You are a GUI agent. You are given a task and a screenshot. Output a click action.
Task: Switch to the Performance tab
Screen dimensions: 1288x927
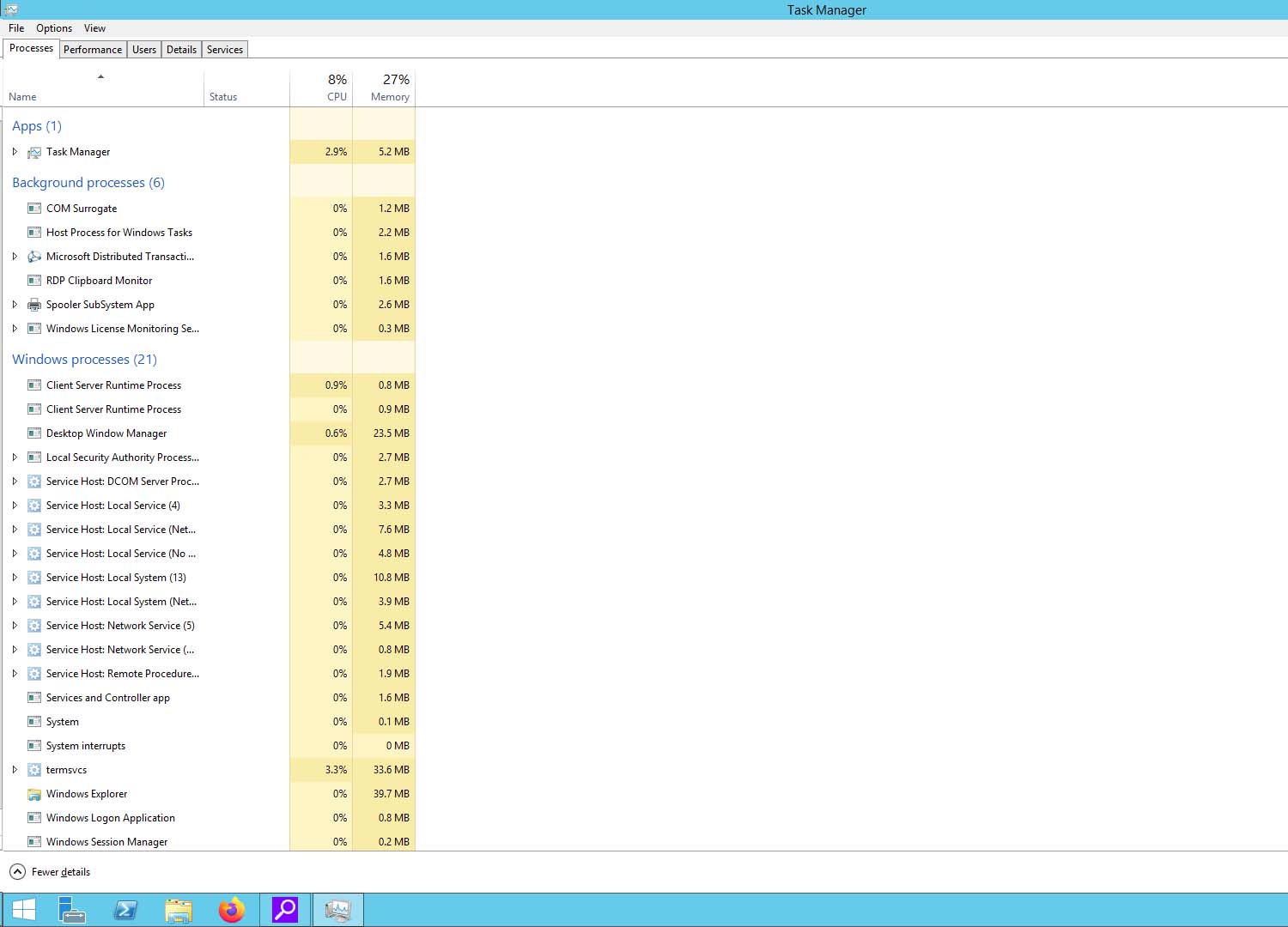pos(93,50)
